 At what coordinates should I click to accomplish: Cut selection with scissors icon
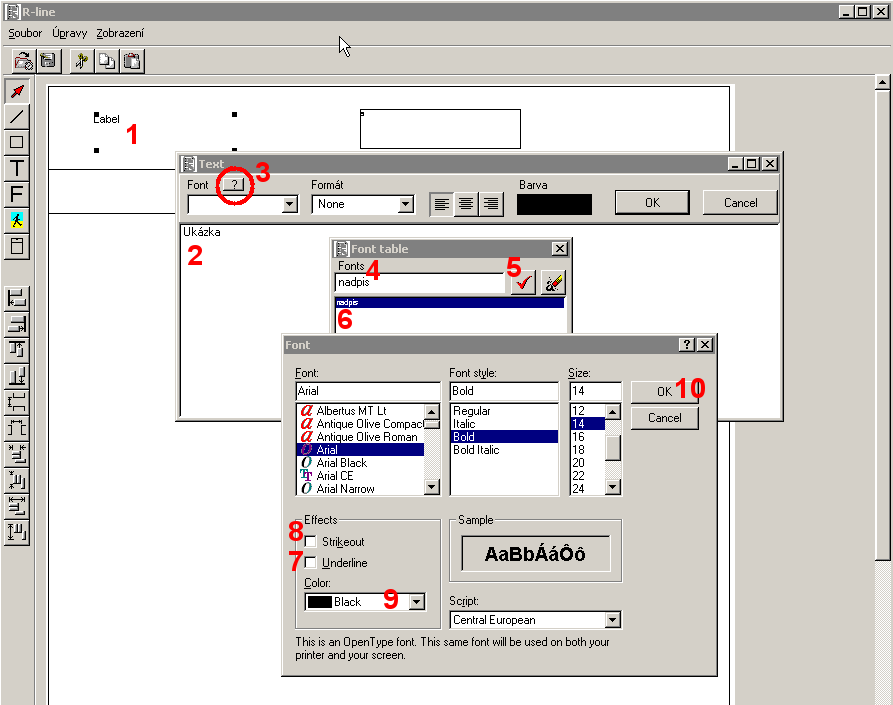(x=82, y=61)
